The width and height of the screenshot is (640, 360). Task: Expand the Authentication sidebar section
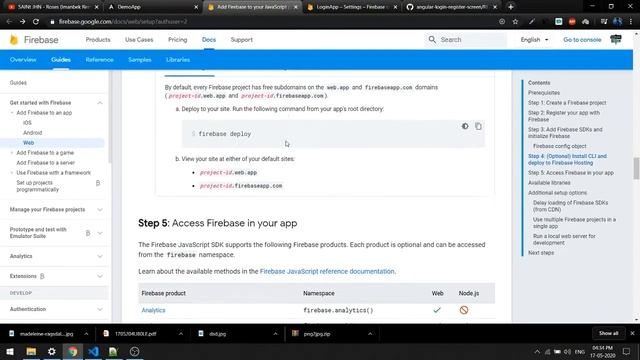(100, 309)
